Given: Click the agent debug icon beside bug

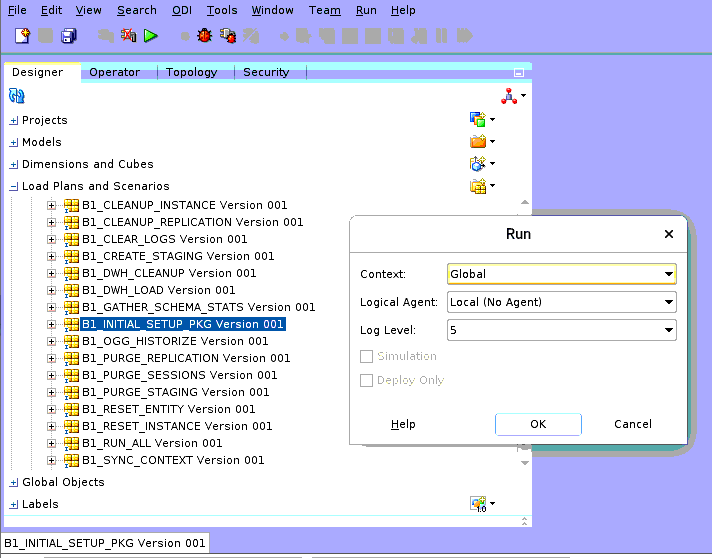Looking at the screenshot, I should point(227,35).
